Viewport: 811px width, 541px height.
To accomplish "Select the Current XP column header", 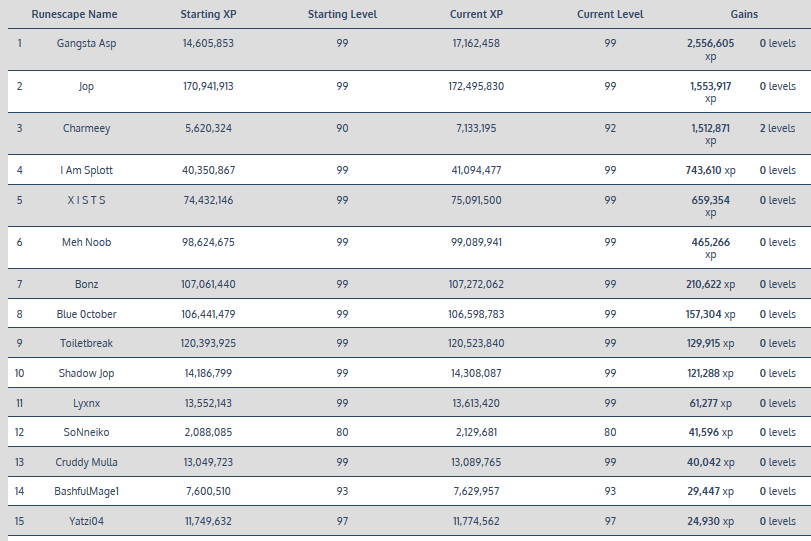I will (x=476, y=15).
